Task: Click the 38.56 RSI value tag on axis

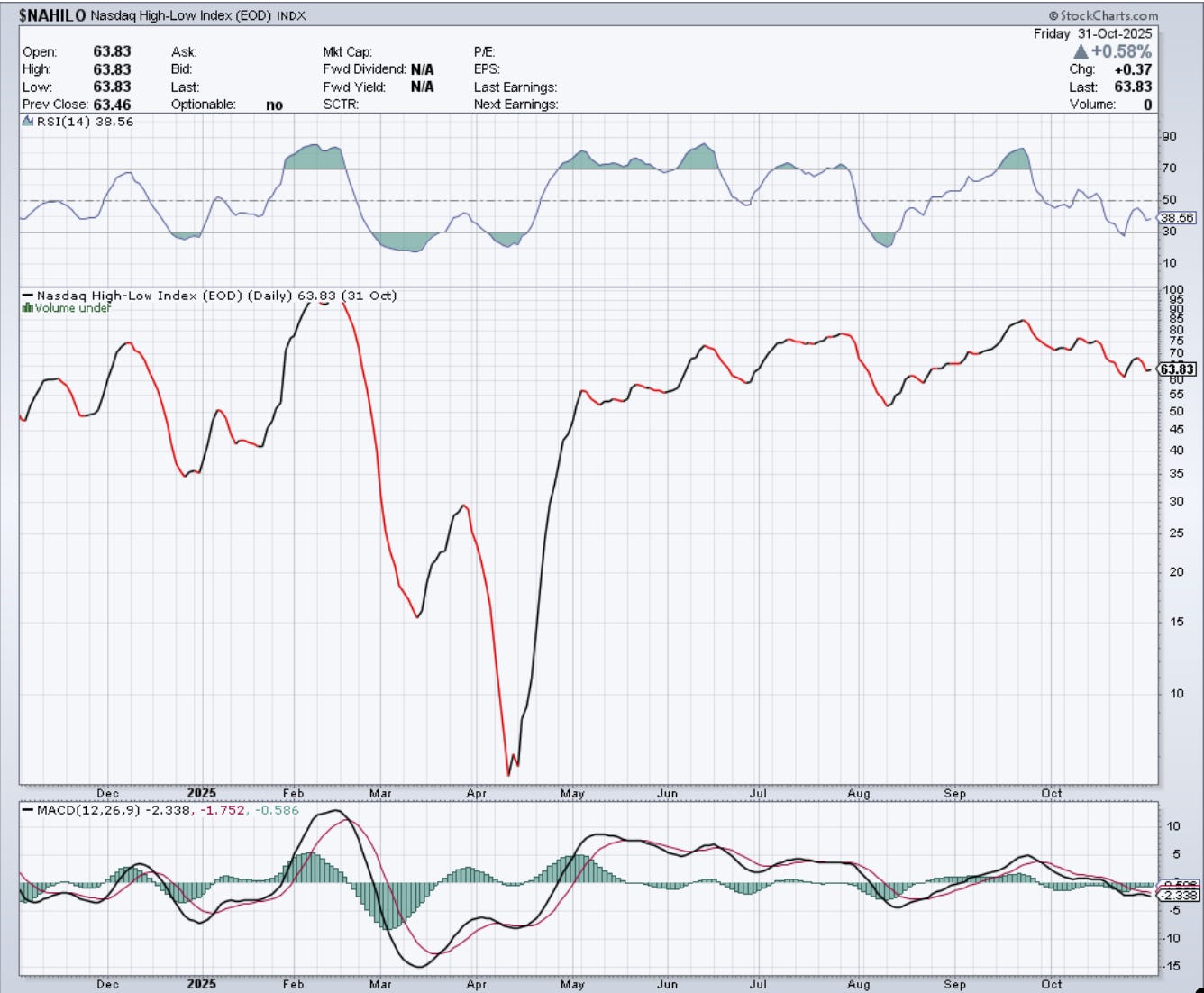Action: (x=1177, y=218)
